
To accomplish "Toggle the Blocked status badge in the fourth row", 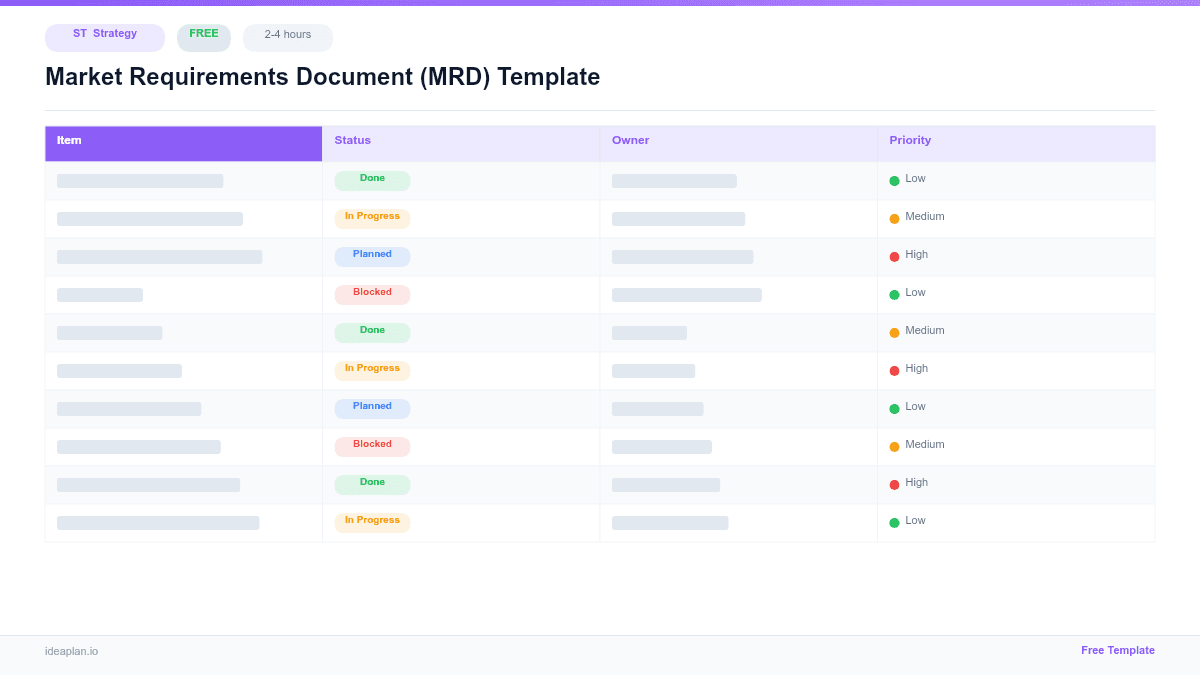I will (x=372, y=293).
